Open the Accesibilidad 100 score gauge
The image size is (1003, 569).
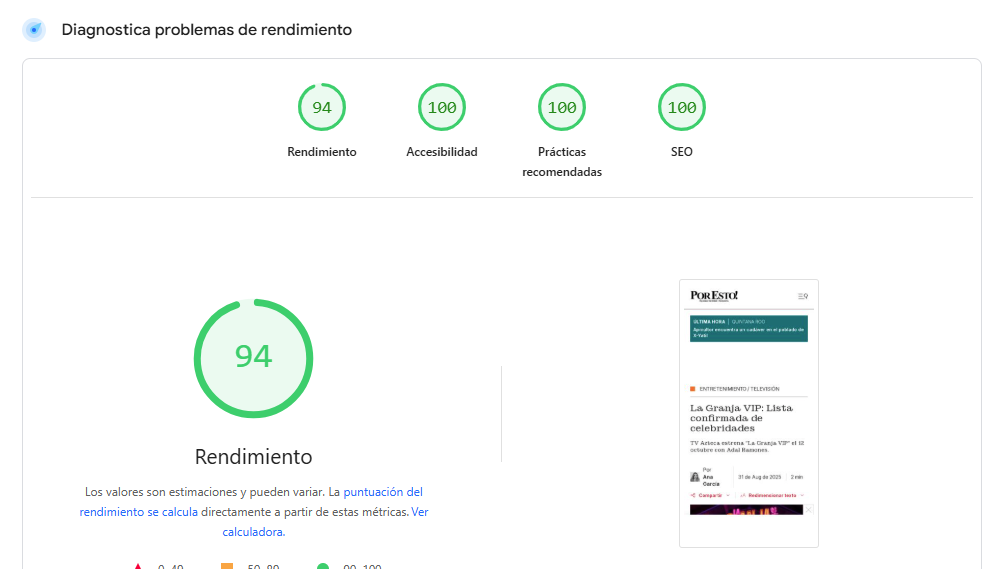coord(442,107)
